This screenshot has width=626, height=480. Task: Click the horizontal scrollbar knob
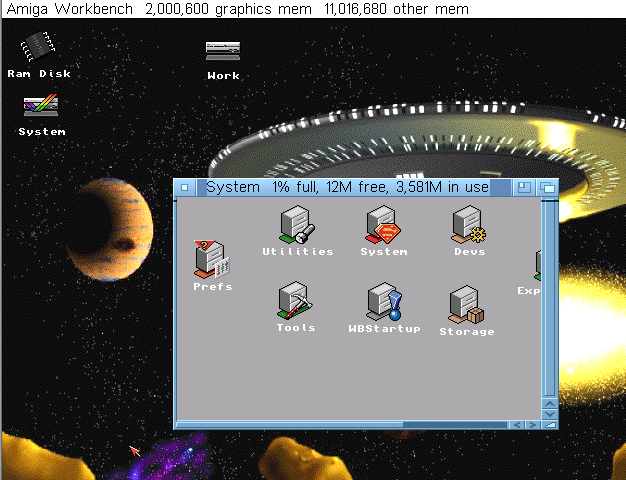[x=290, y=425]
